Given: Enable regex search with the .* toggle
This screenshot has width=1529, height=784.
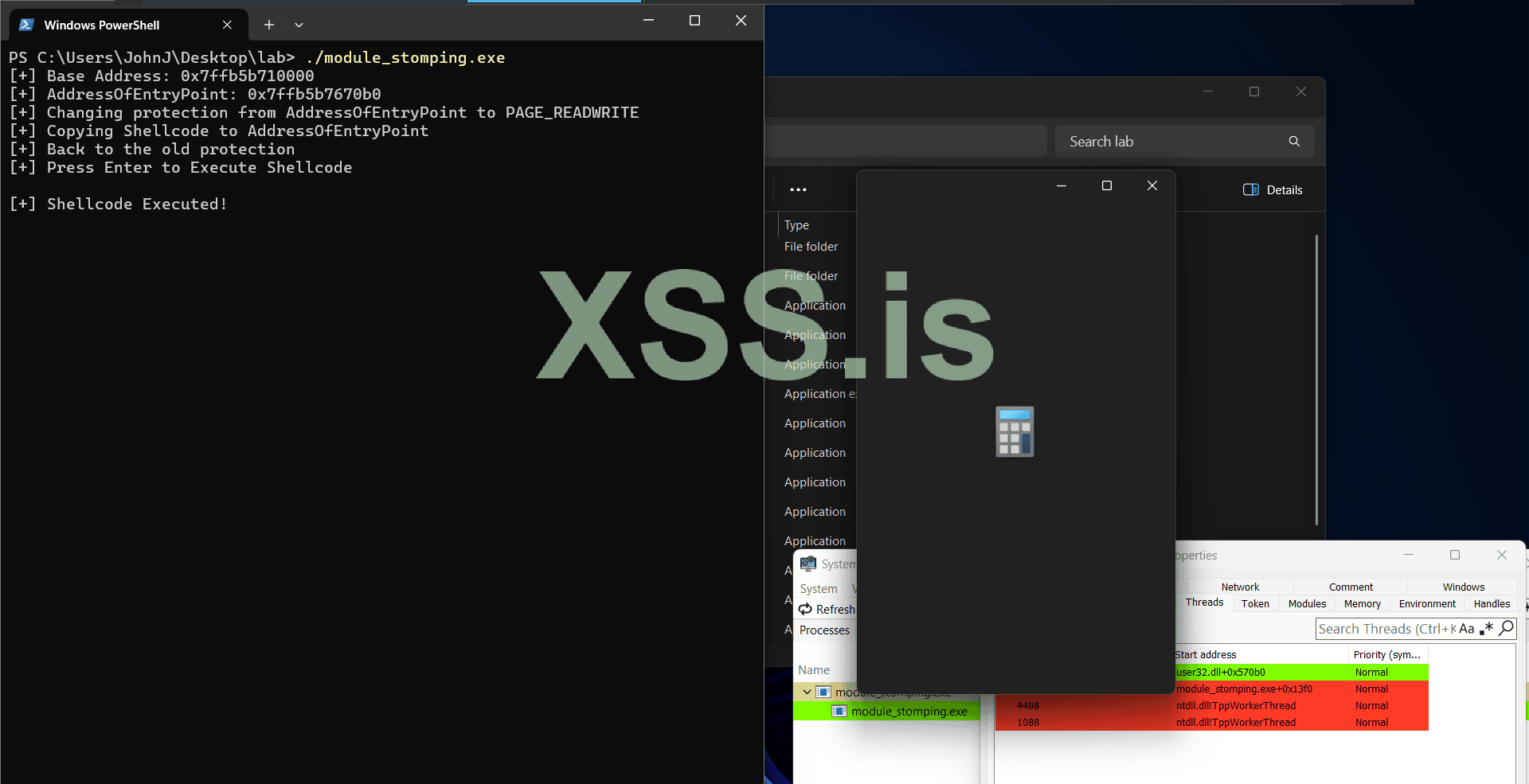Looking at the screenshot, I should 1487,629.
